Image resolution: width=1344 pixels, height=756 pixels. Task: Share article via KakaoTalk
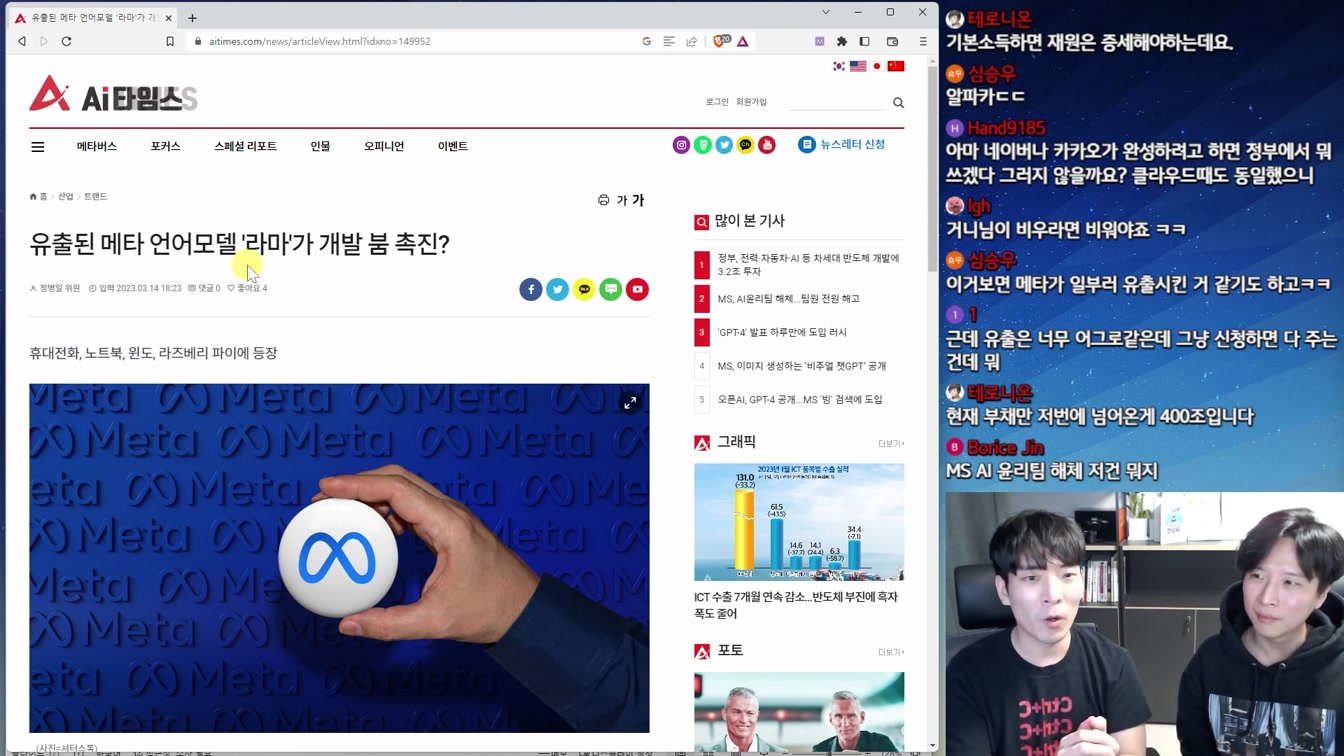(584, 289)
